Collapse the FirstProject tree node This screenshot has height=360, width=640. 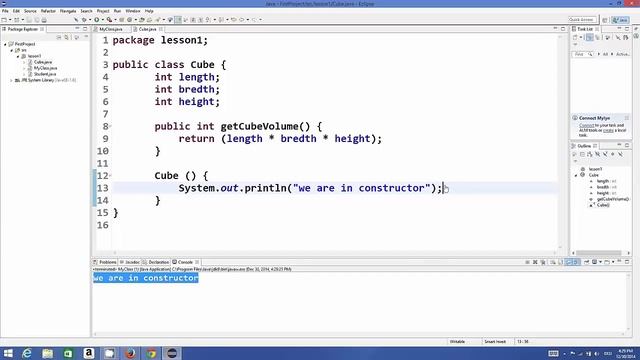pyautogui.click(x=5, y=44)
